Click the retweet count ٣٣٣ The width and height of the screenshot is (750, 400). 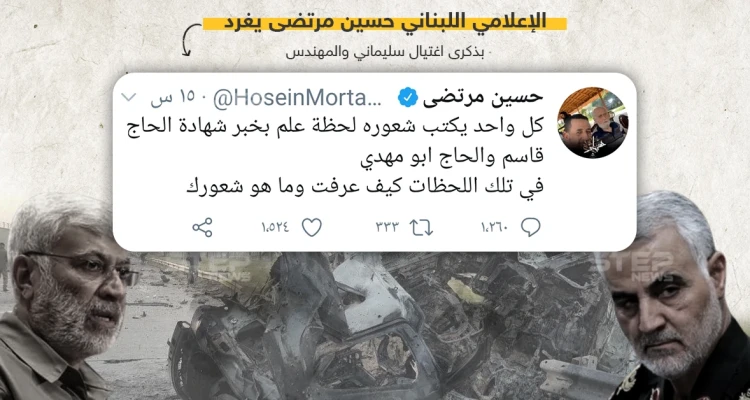pos(387,227)
